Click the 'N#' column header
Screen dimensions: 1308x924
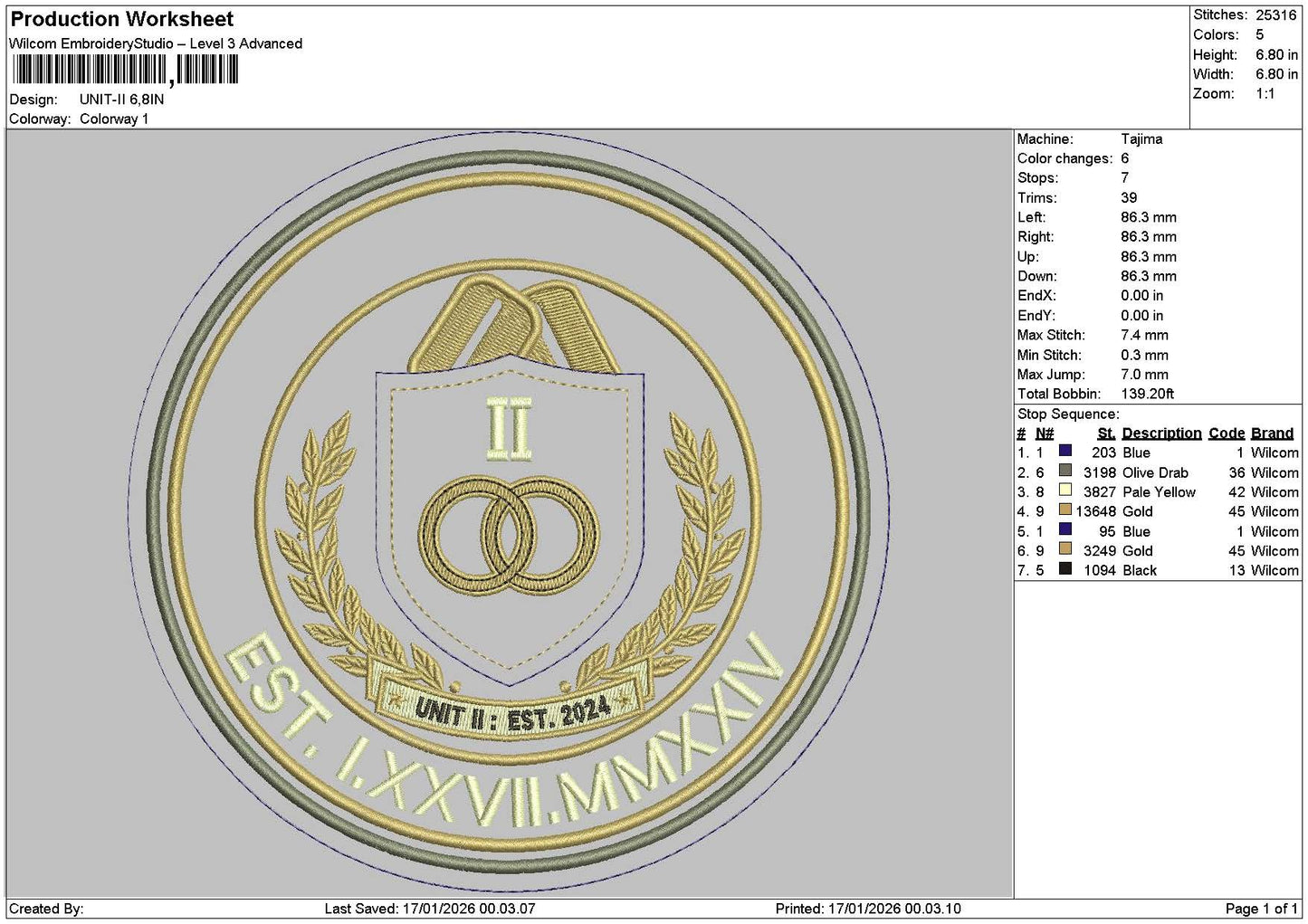[1045, 433]
